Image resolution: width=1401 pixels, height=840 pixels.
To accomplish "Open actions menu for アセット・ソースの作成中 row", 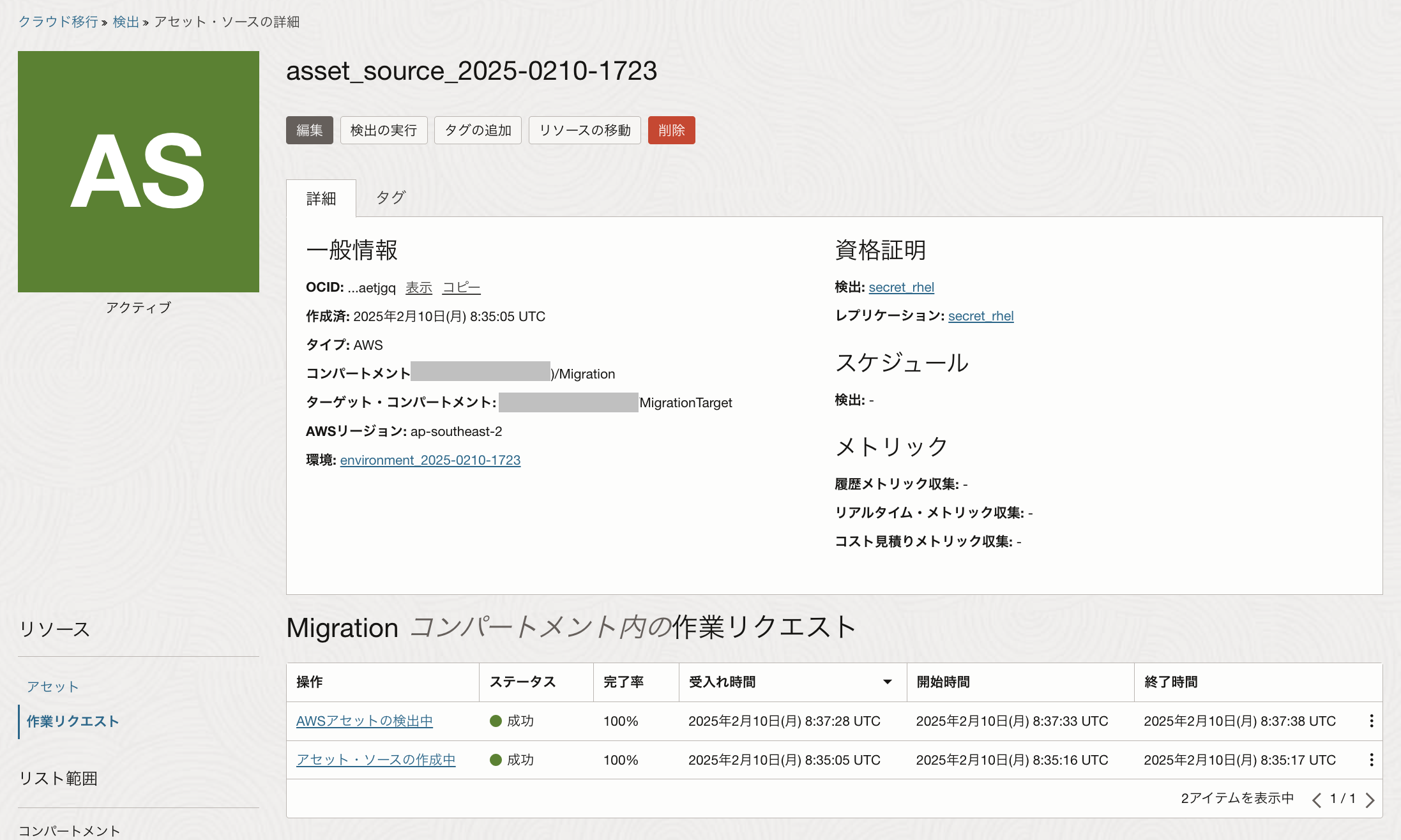I will (x=1371, y=760).
